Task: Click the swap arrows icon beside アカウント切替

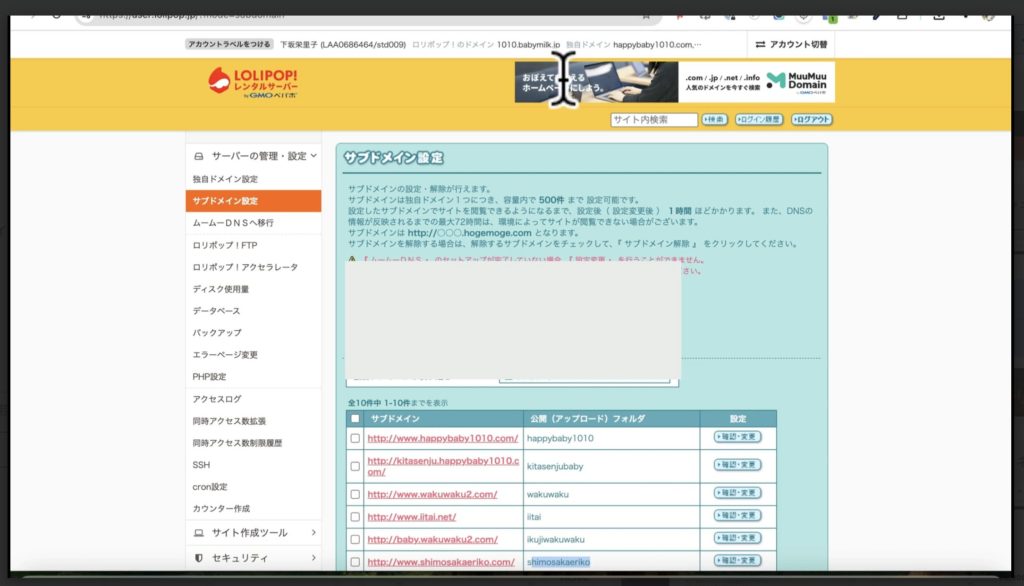Action: (758, 44)
